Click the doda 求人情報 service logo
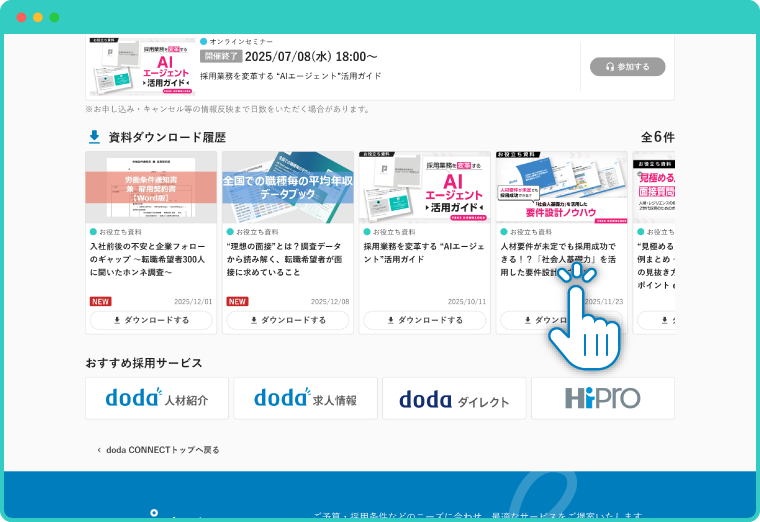760x522 pixels. click(305, 399)
